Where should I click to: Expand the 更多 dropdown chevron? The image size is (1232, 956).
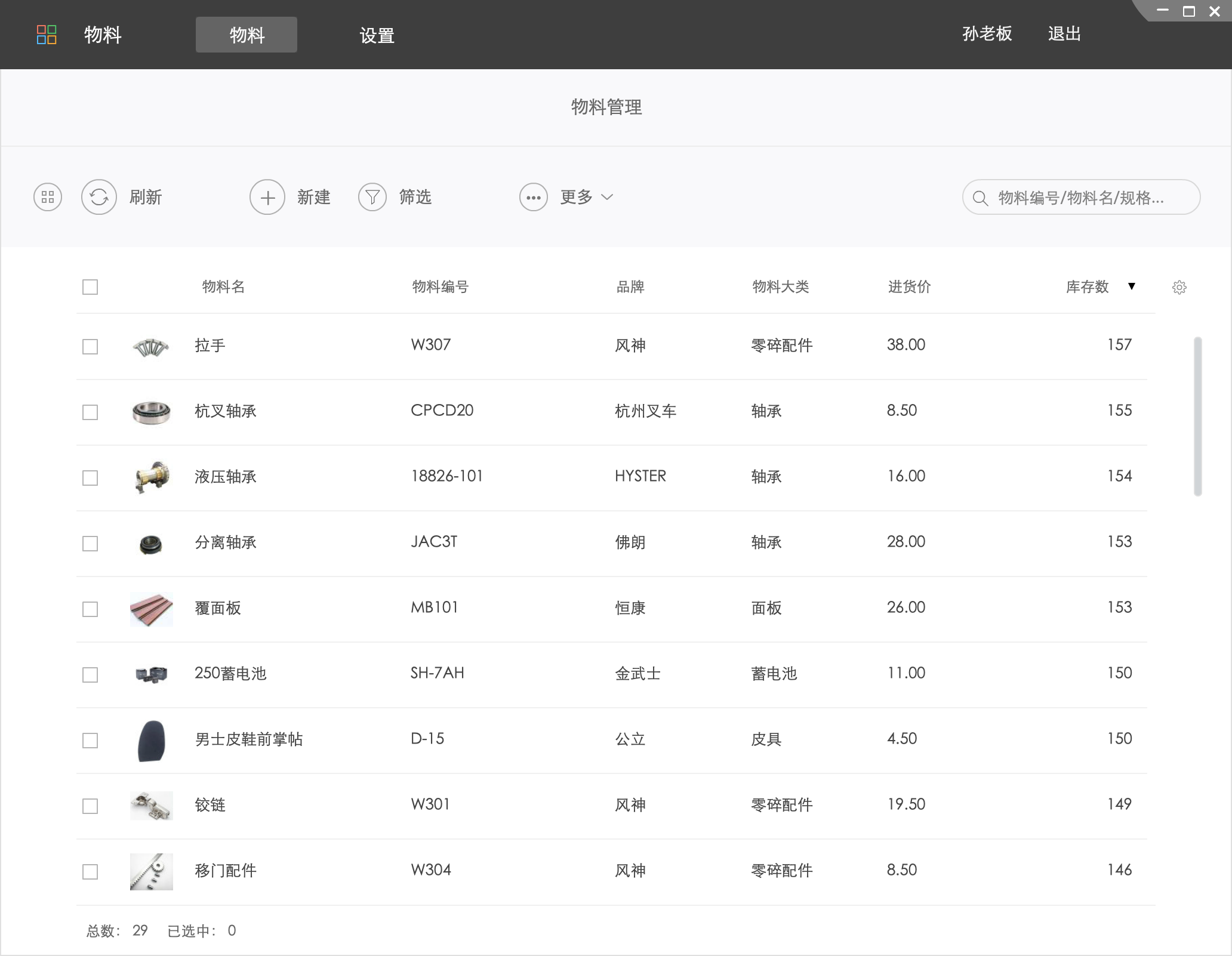pos(607,197)
